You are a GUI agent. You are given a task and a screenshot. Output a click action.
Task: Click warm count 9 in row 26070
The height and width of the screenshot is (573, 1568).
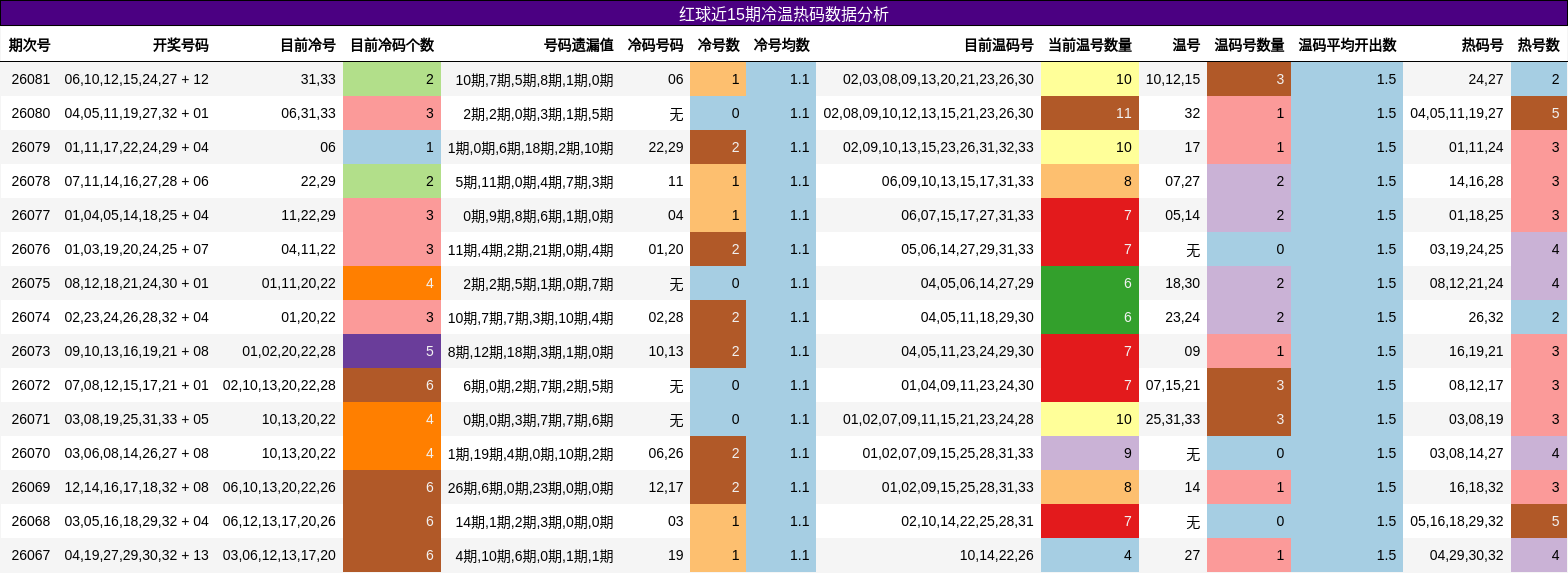coord(1090,453)
